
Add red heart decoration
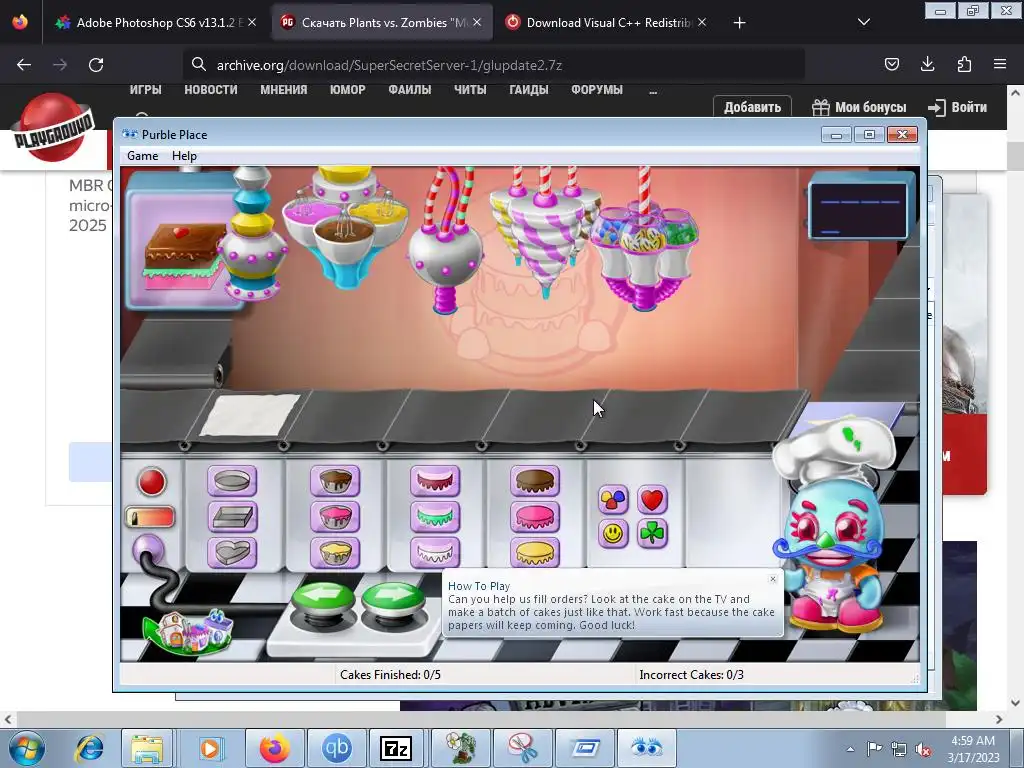pos(652,500)
